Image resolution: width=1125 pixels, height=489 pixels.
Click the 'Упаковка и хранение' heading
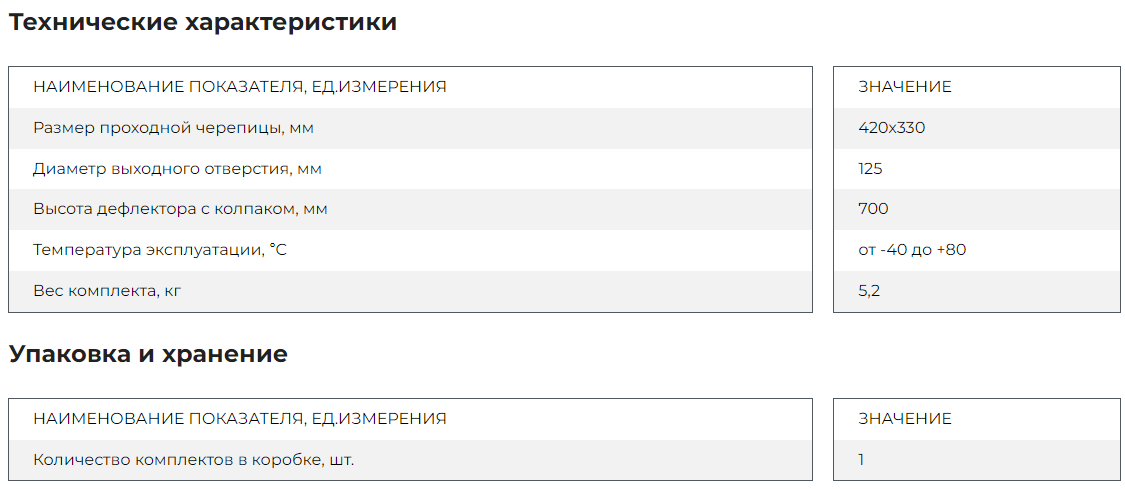click(x=148, y=354)
